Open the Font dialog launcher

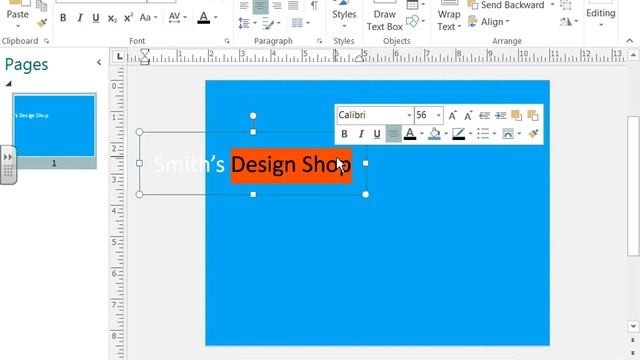pyautogui.click(x=227, y=41)
